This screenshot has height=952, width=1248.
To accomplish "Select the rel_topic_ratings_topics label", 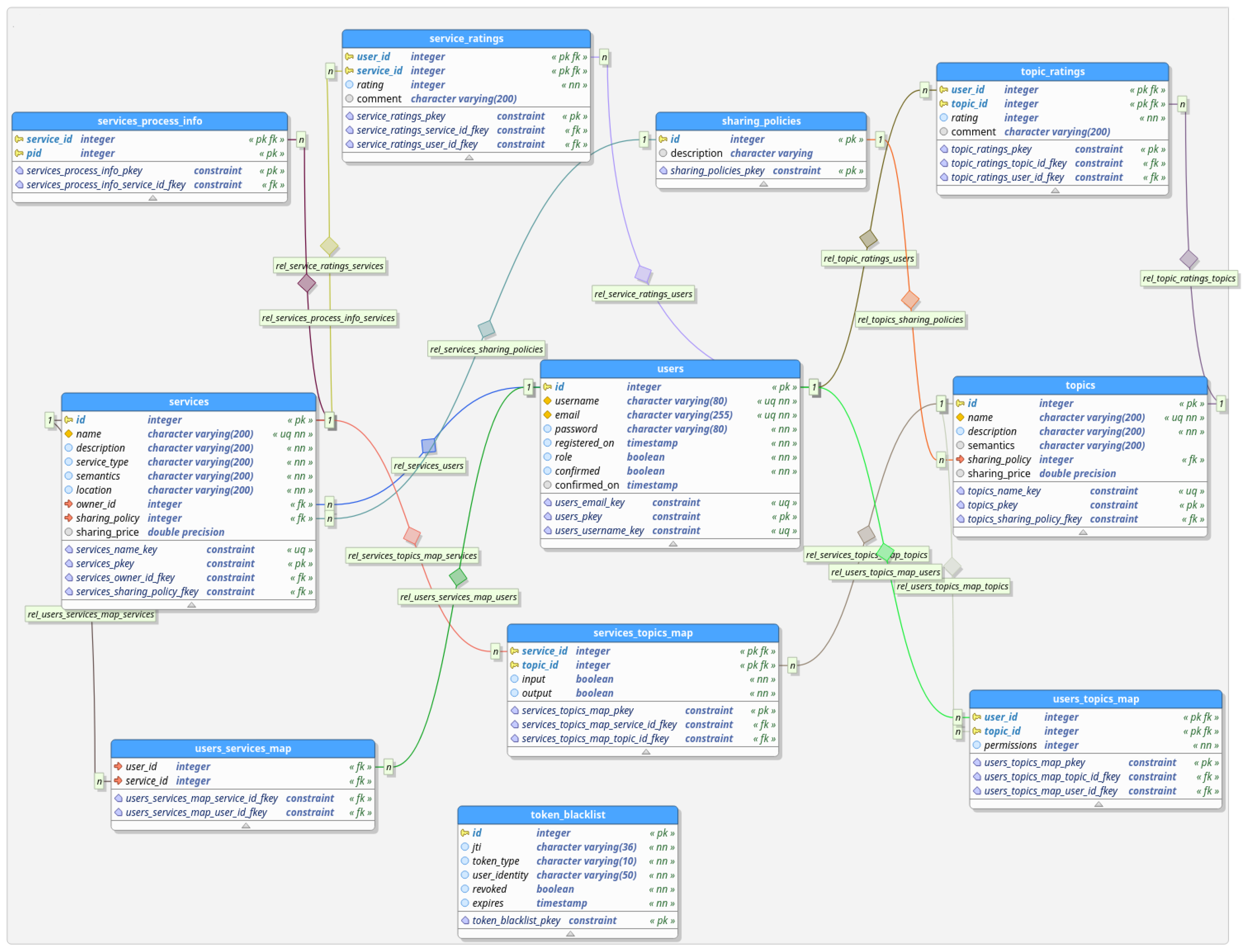I will tap(1188, 278).
